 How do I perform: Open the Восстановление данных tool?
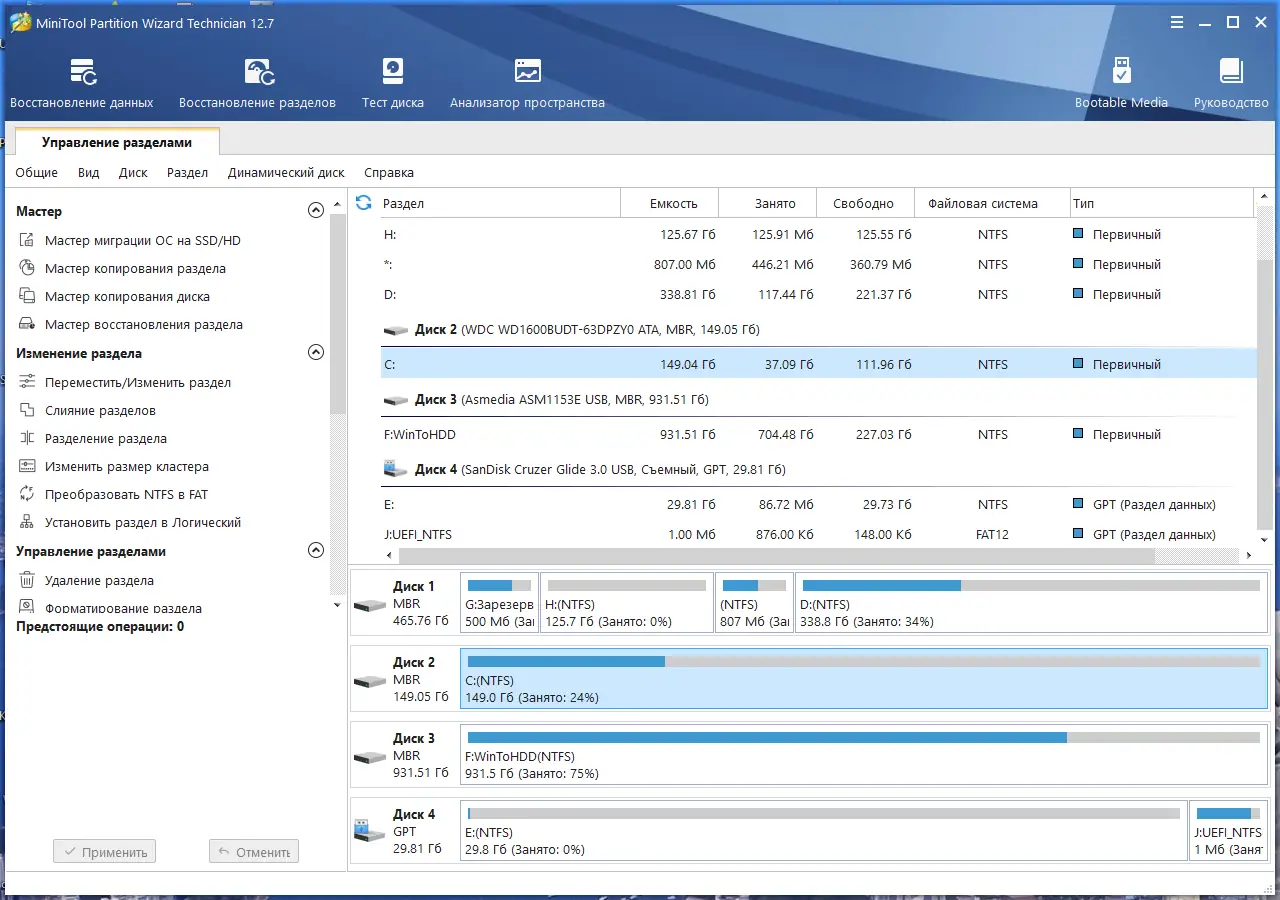(x=82, y=83)
